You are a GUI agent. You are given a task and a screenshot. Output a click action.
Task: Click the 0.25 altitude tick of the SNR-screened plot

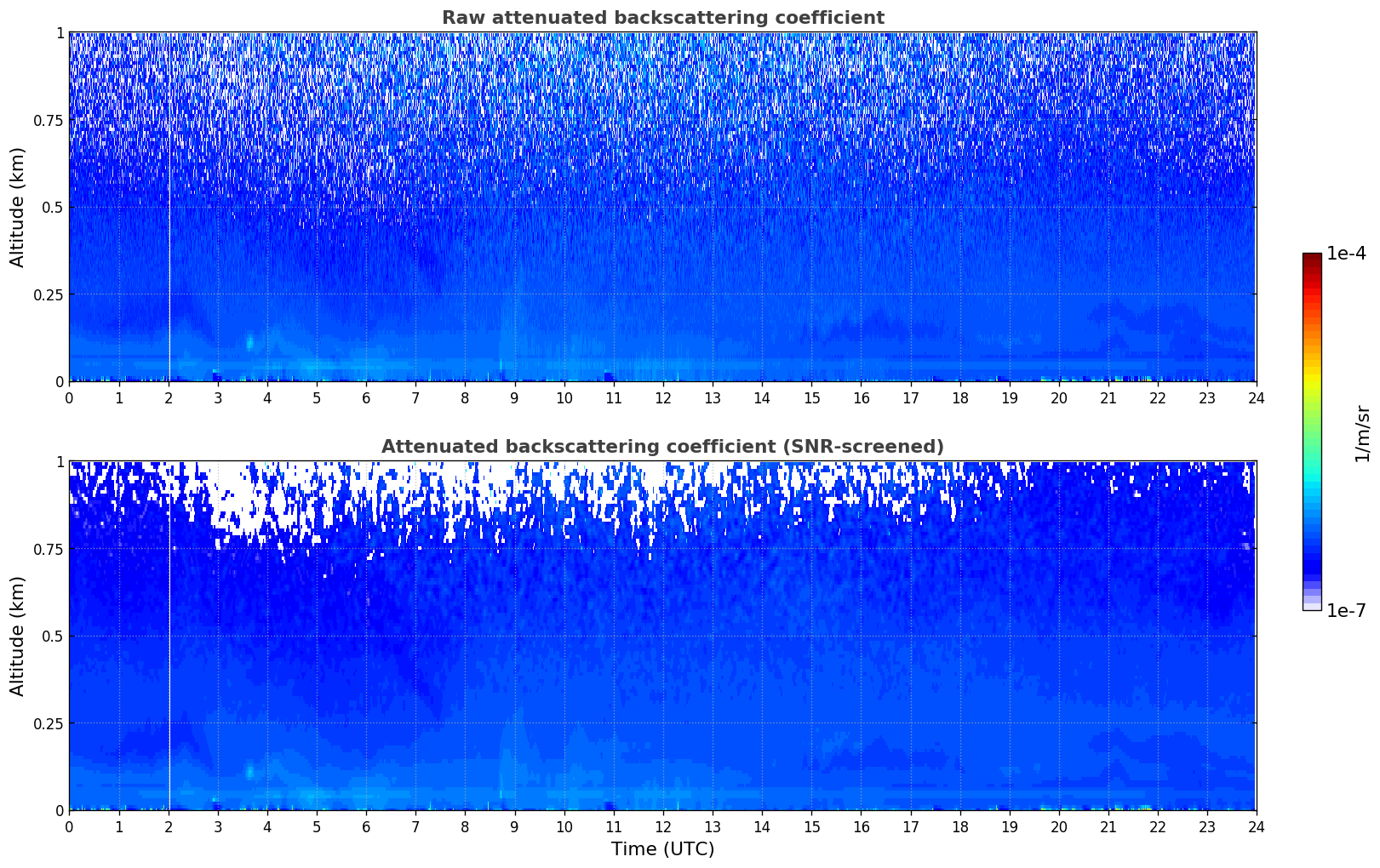tap(48, 723)
